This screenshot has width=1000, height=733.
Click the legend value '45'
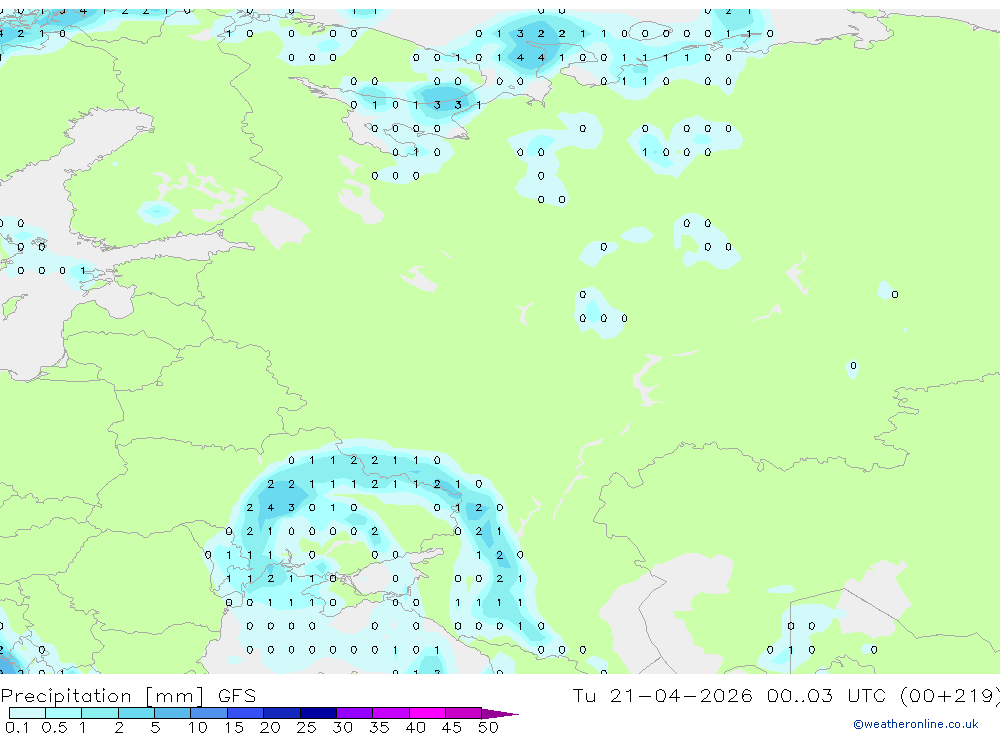[x=452, y=727]
